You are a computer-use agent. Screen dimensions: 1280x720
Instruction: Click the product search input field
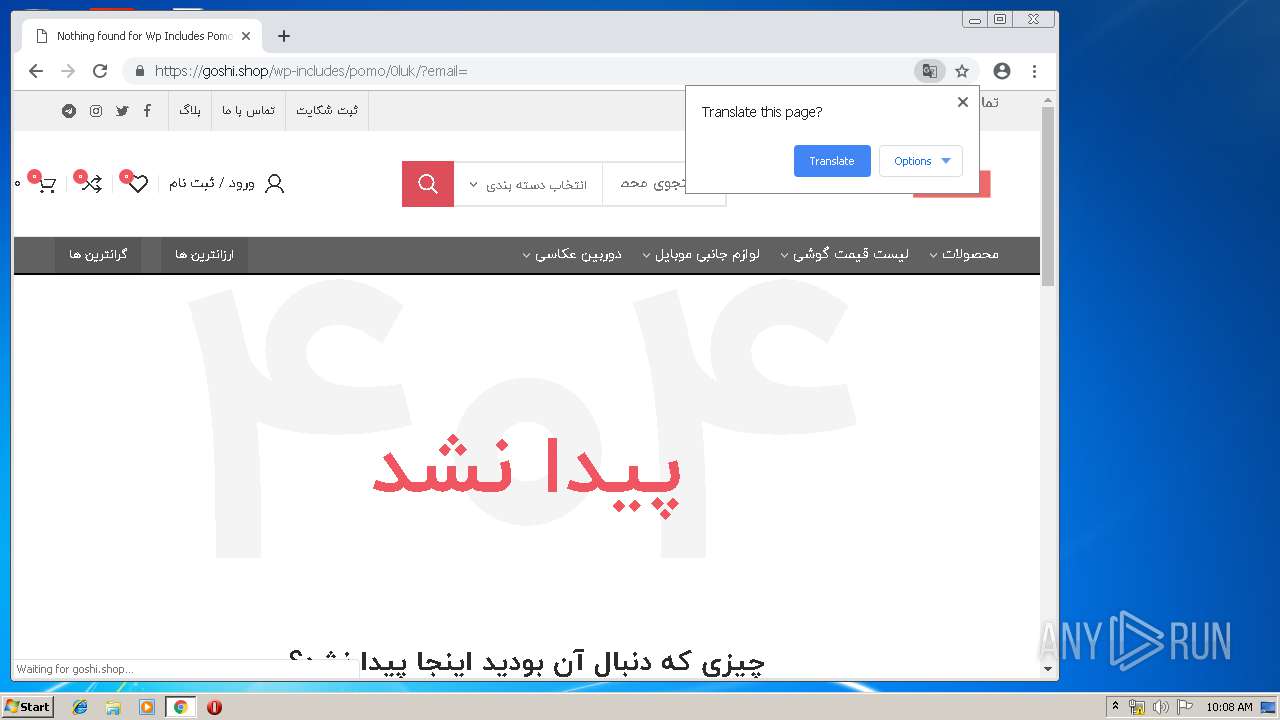coord(664,185)
